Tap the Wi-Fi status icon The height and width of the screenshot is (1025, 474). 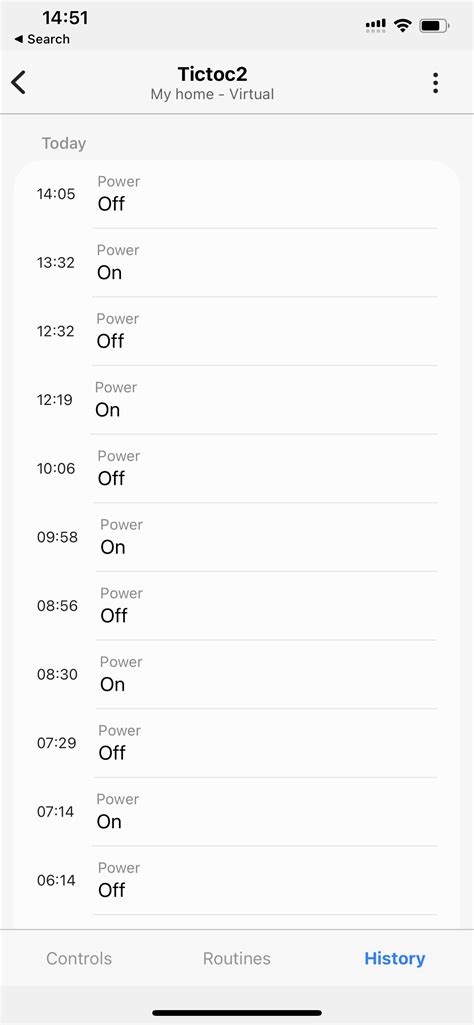(403, 26)
